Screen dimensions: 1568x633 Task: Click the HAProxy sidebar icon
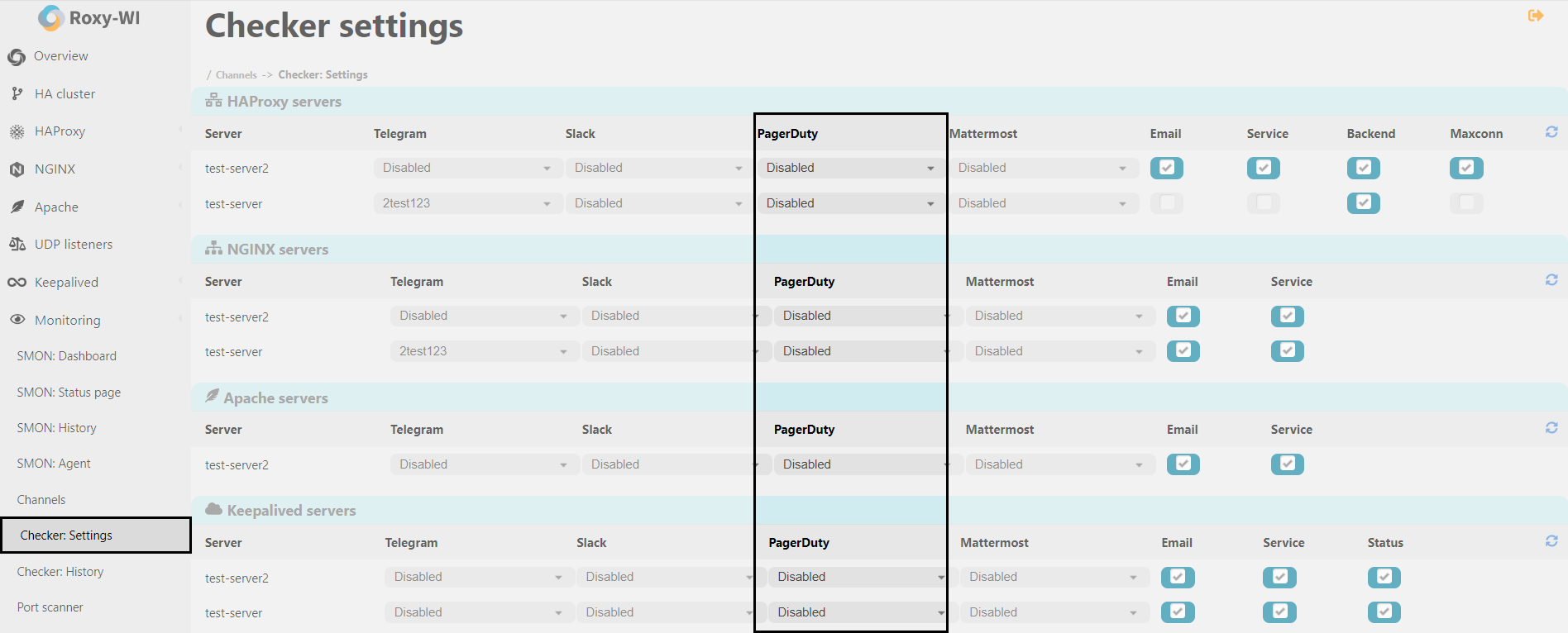(17, 131)
